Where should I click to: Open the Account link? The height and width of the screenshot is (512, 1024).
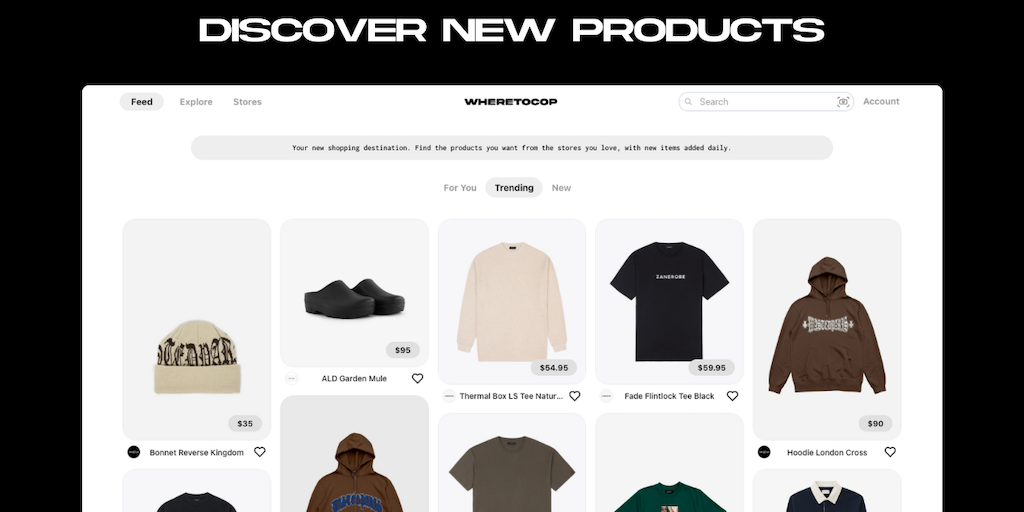coord(881,101)
